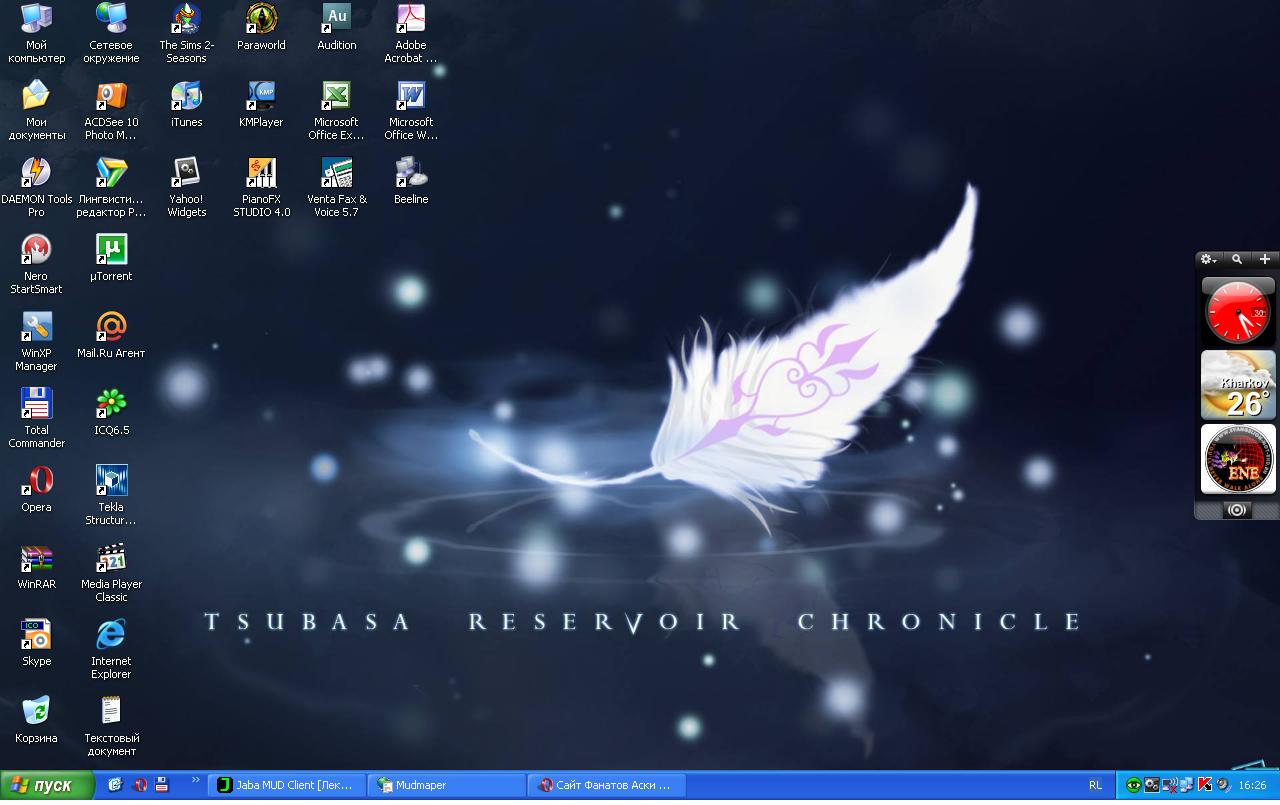The image size is (1280, 805).
Task: Select the iTunes desktop shortcut
Action: pos(186,104)
